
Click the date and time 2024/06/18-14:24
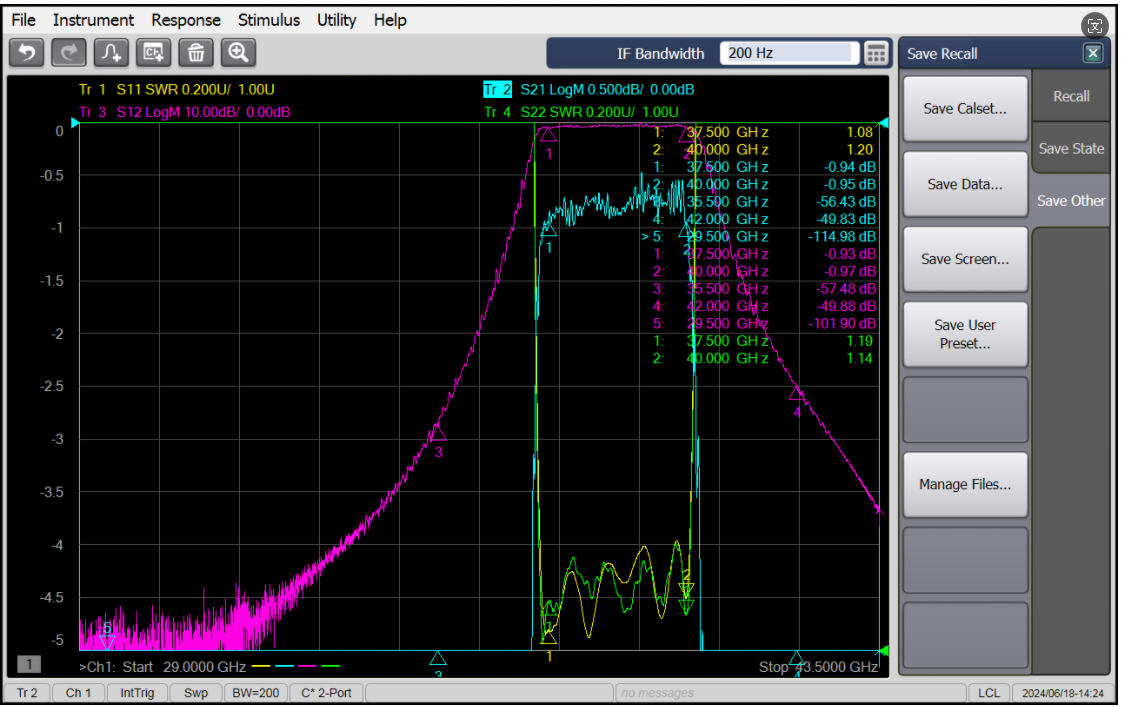[x=1062, y=693]
